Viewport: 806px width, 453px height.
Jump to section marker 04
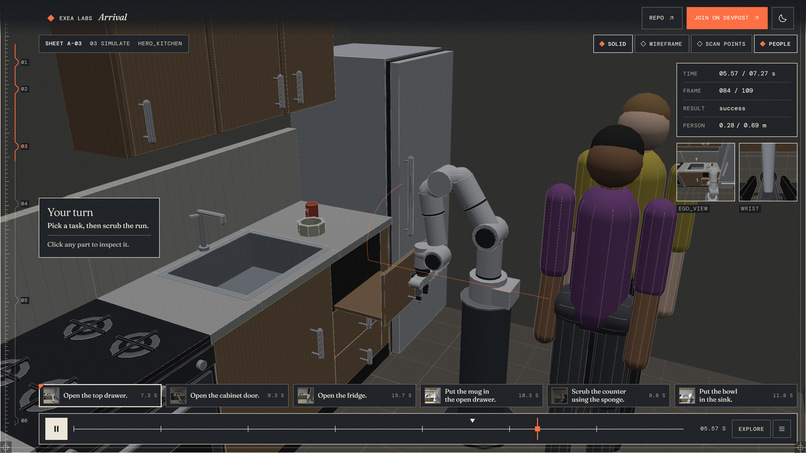pyautogui.click(x=23, y=204)
